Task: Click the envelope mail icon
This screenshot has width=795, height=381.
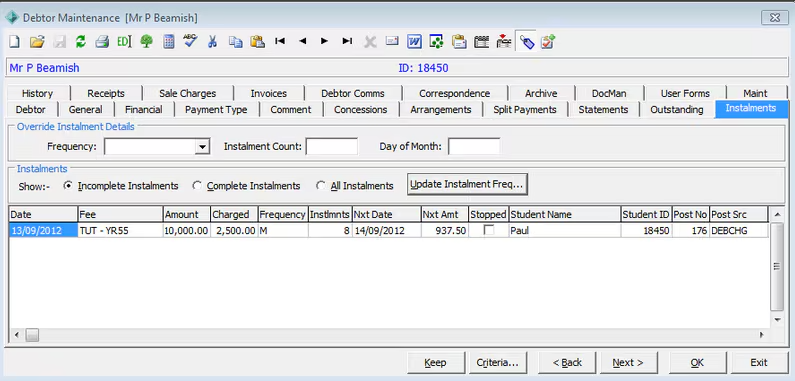Action: click(392, 41)
